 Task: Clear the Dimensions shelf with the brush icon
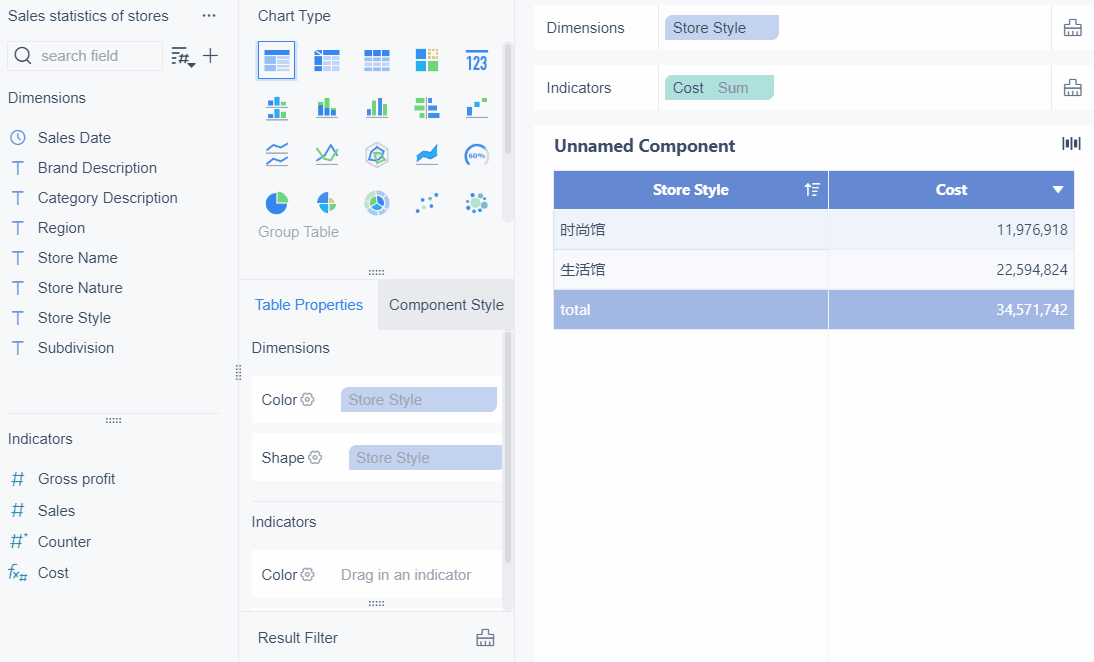1072,27
